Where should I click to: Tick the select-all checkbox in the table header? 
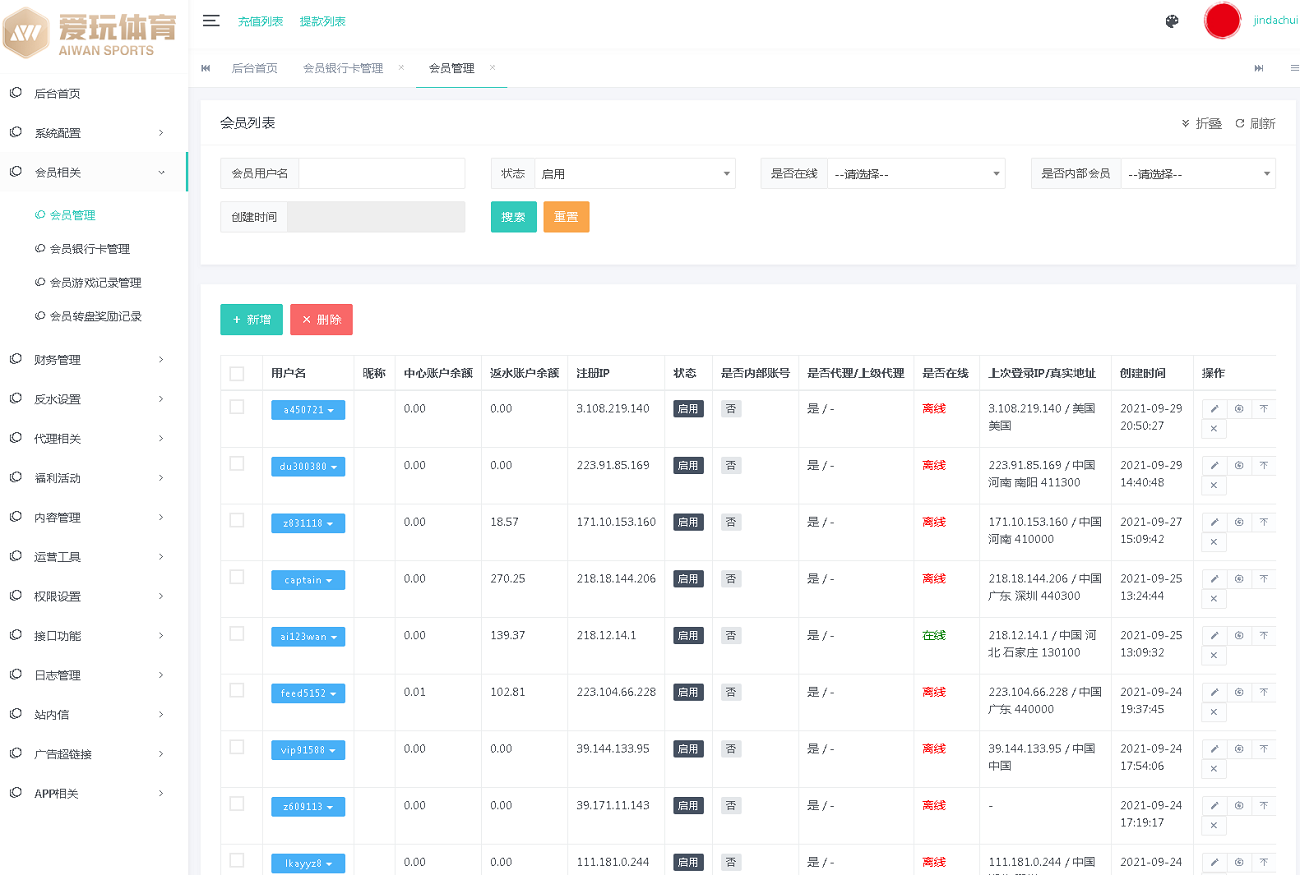pos(237,373)
